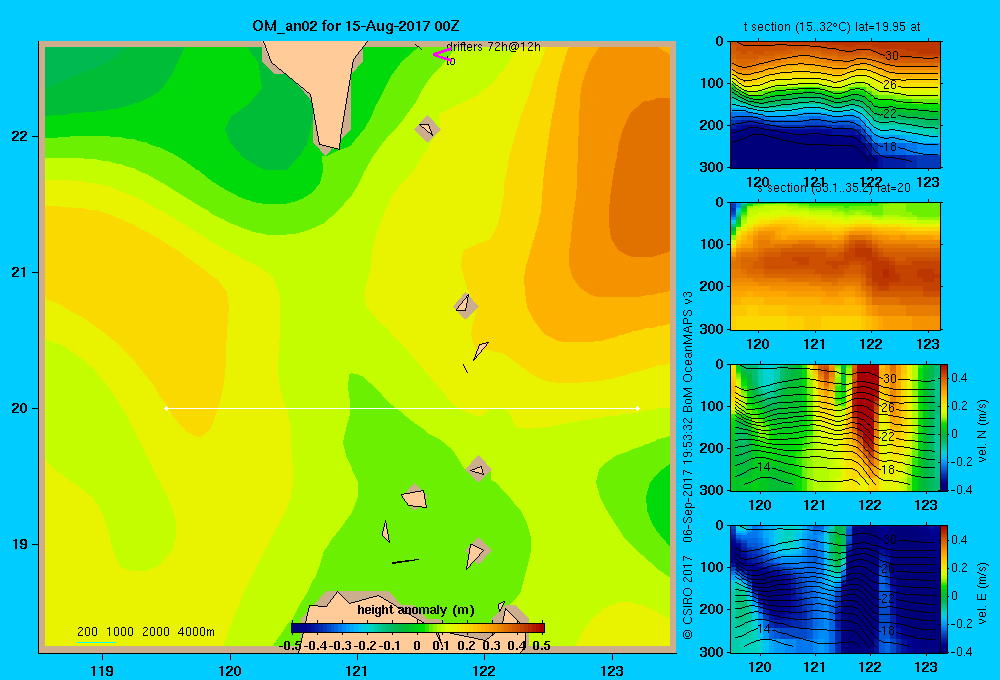
Task: Click the "-0.5" tick on height anomaly colorbar
Action: point(290,646)
